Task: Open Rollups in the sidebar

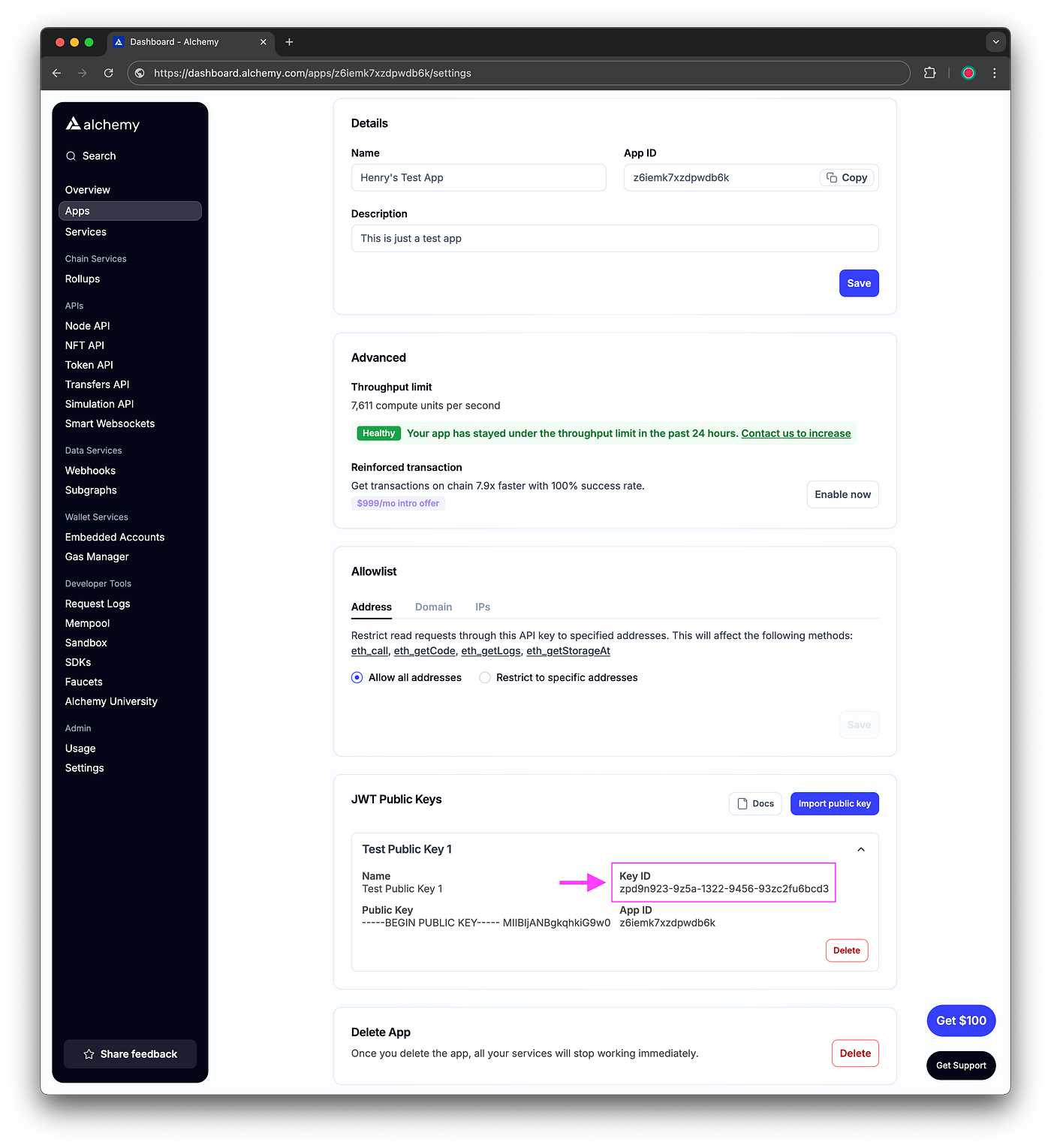Action: [83, 279]
